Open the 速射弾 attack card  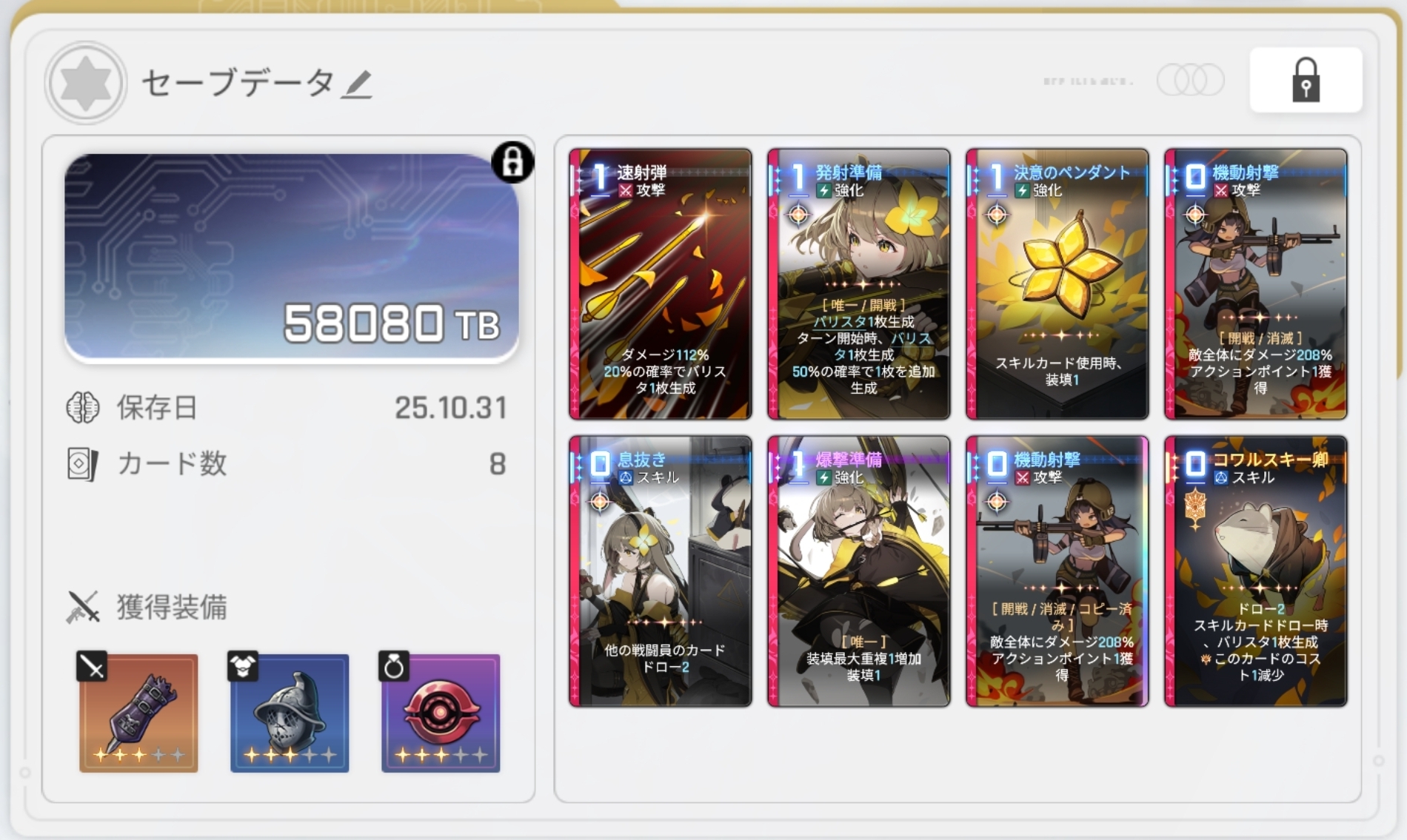[661, 284]
